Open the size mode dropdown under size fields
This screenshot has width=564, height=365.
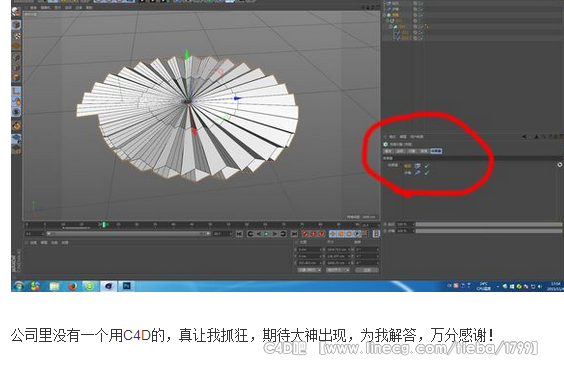(338, 270)
